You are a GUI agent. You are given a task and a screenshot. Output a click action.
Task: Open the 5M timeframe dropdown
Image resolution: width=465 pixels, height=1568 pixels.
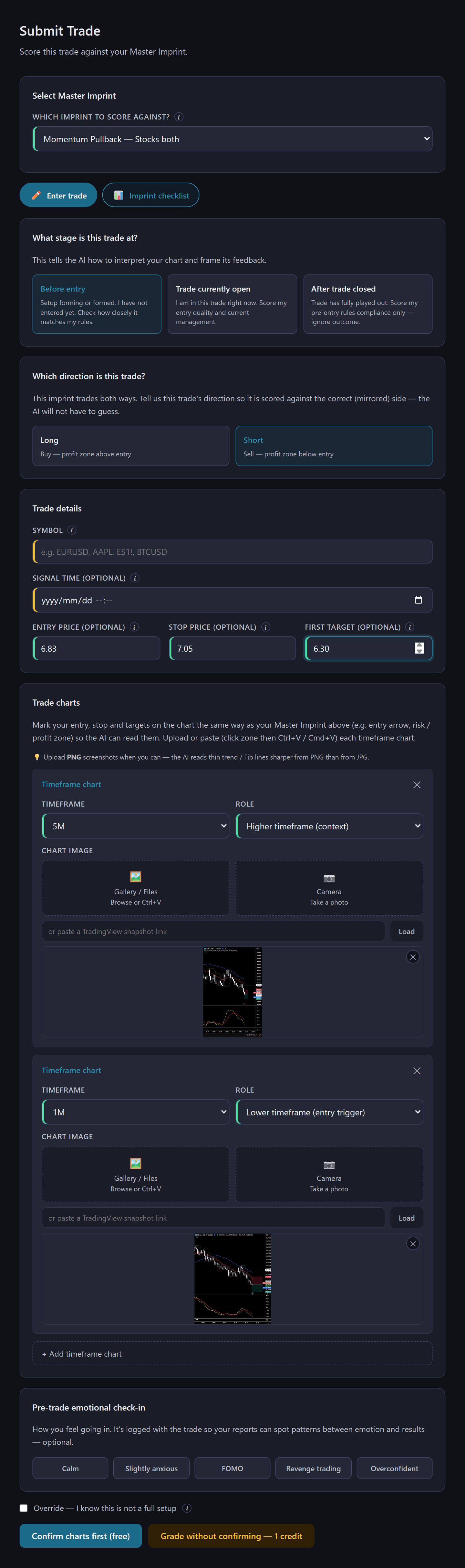tap(136, 826)
